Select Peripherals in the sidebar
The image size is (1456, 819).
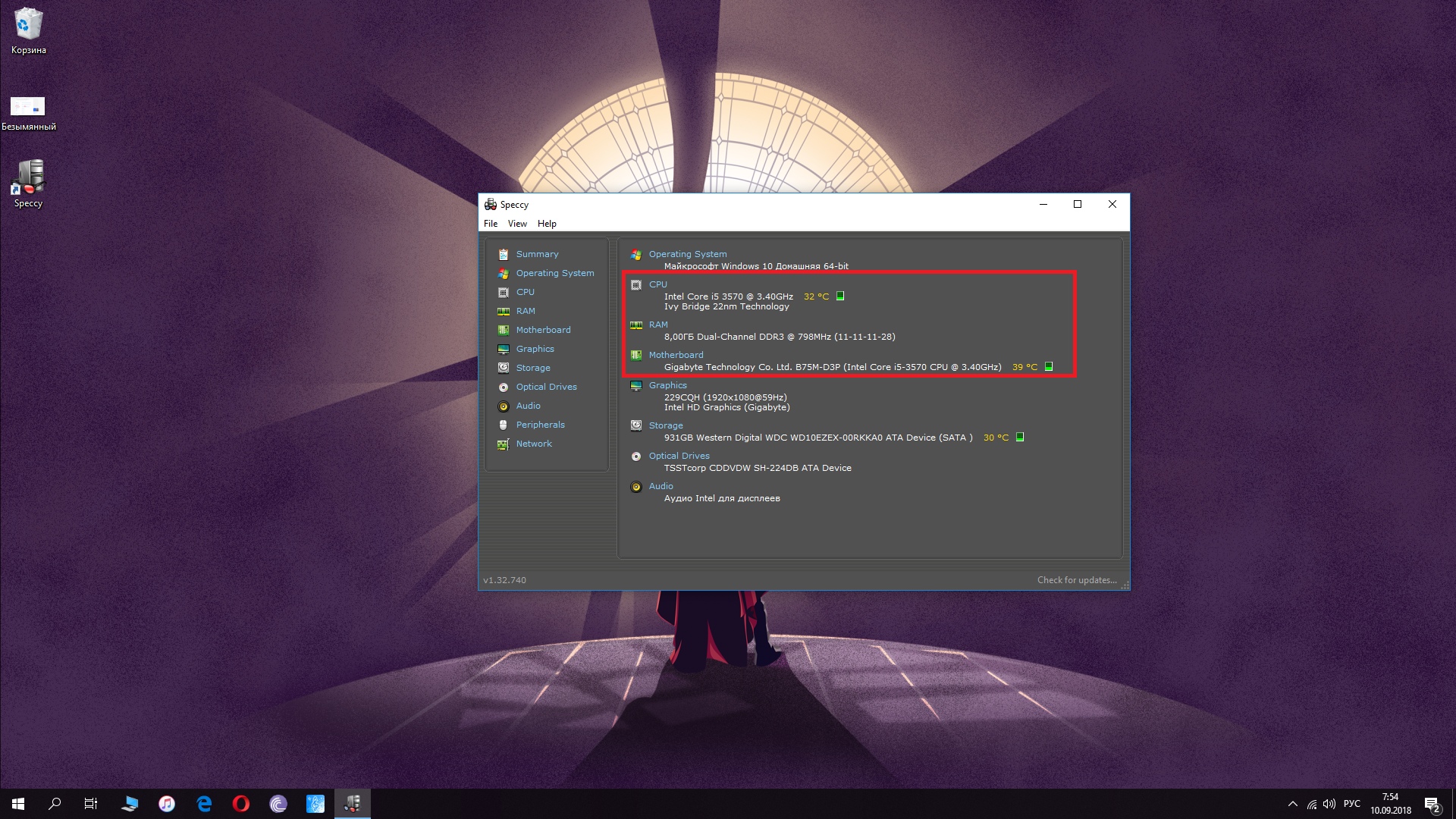pos(540,425)
